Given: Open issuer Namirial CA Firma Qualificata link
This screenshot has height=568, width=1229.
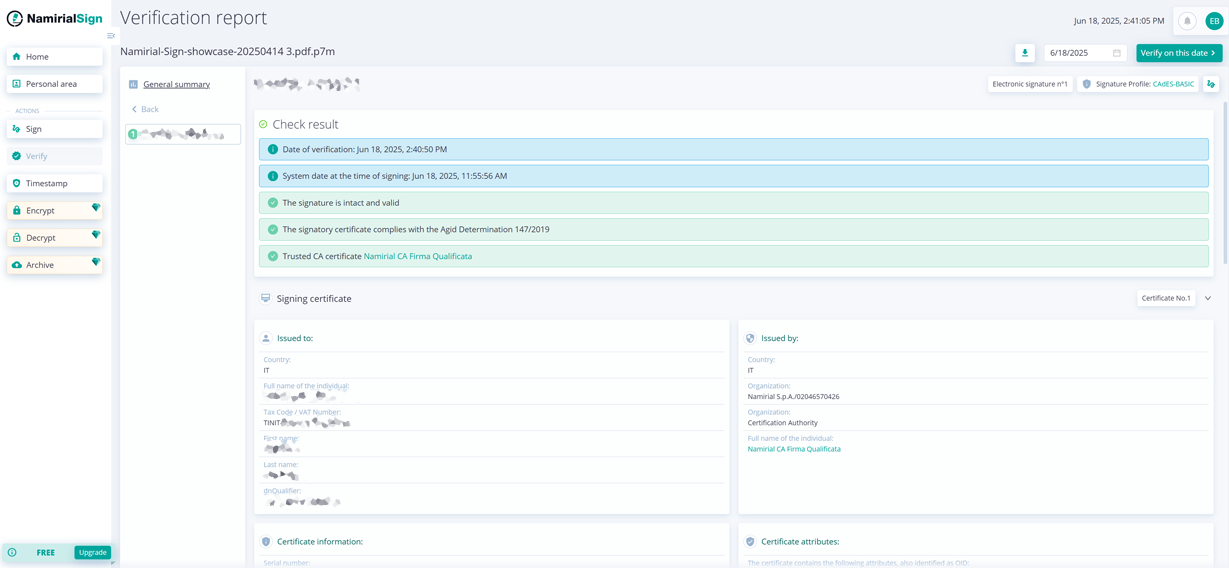Looking at the screenshot, I should tap(794, 449).
